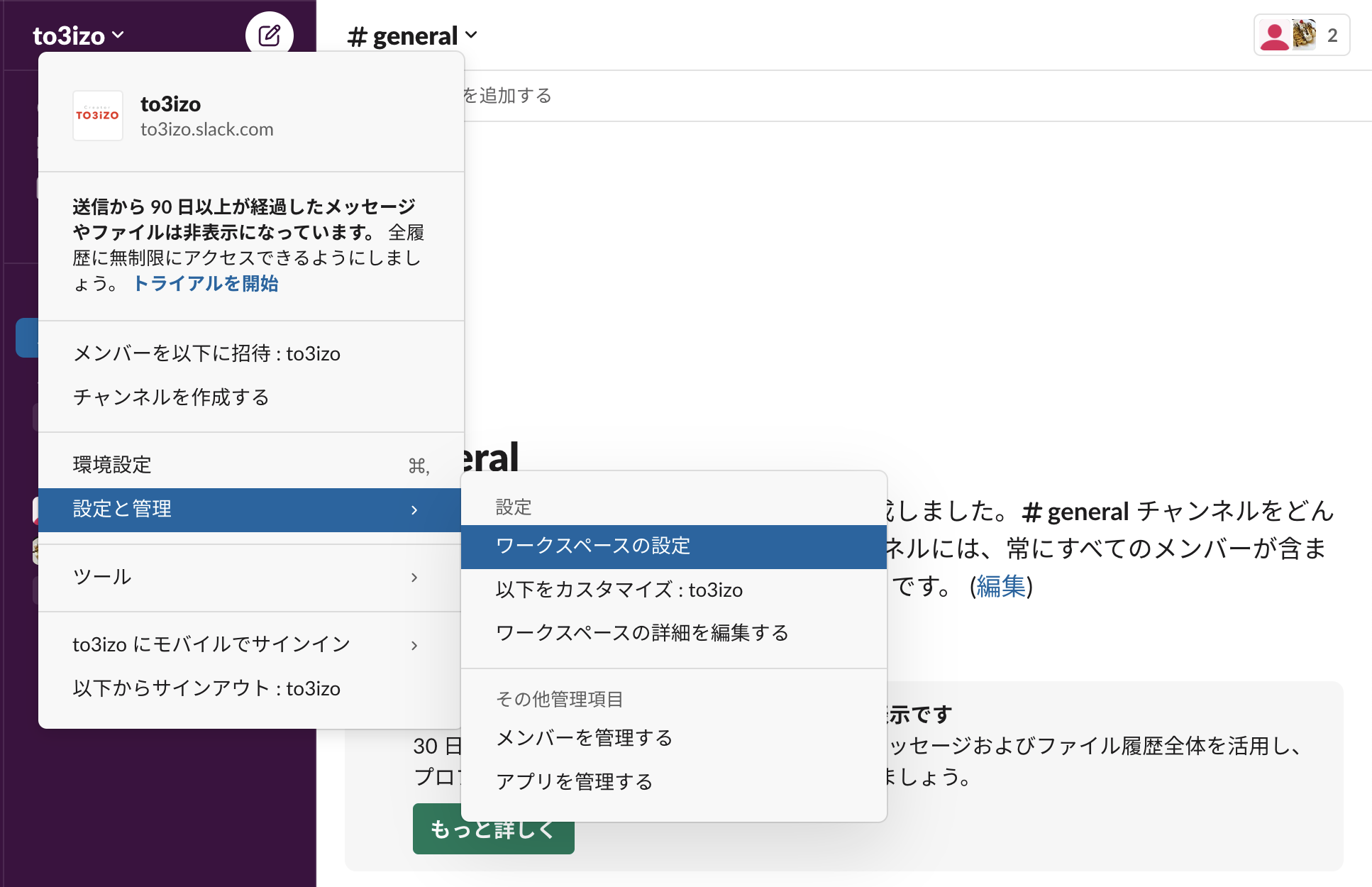Expand the ツール submenu arrow
Image resolution: width=1372 pixels, height=887 pixels.
coord(416,578)
